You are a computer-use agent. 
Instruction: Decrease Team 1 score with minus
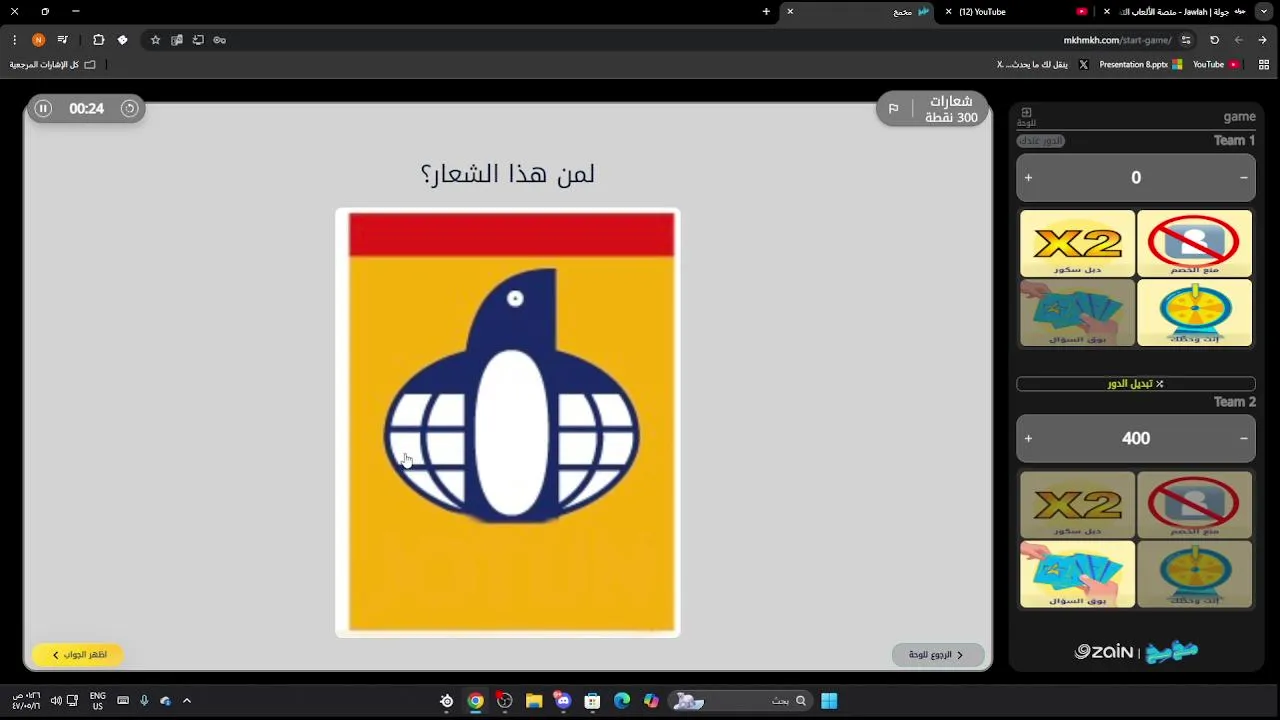click(1243, 177)
